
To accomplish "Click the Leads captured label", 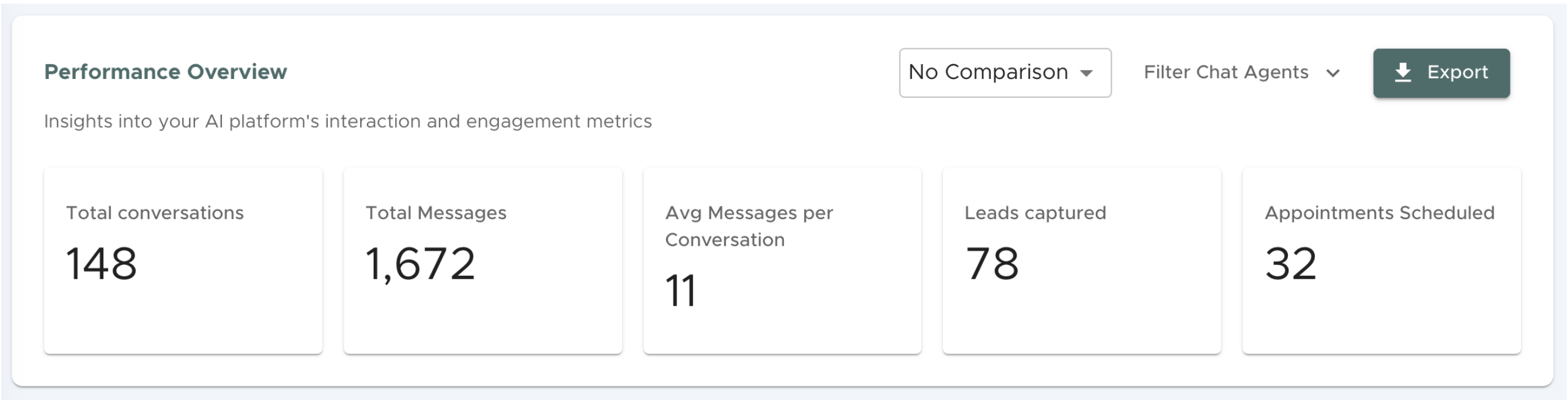I will [x=1035, y=213].
